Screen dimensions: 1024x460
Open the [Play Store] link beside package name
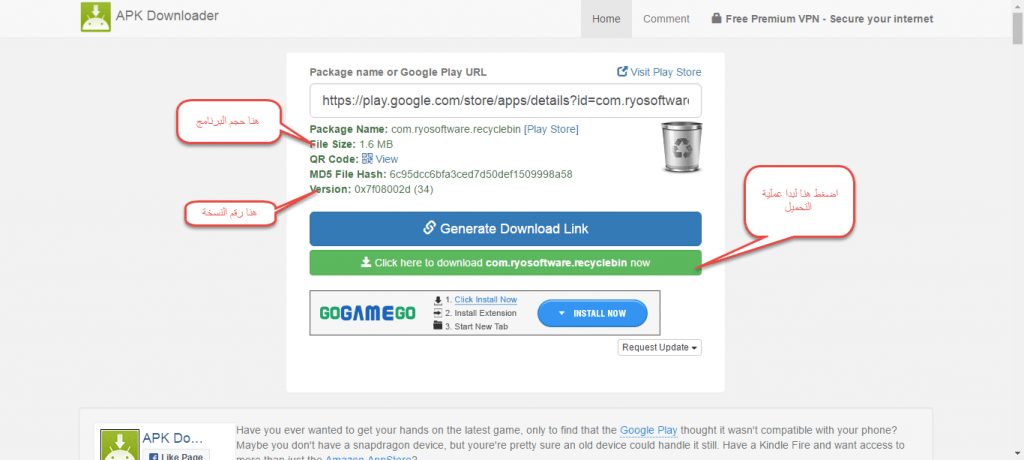click(x=551, y=129)
